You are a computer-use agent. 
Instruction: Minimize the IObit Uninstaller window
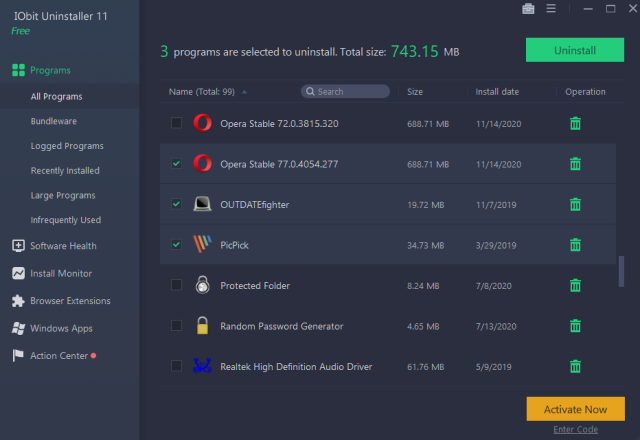click(588, 9)
